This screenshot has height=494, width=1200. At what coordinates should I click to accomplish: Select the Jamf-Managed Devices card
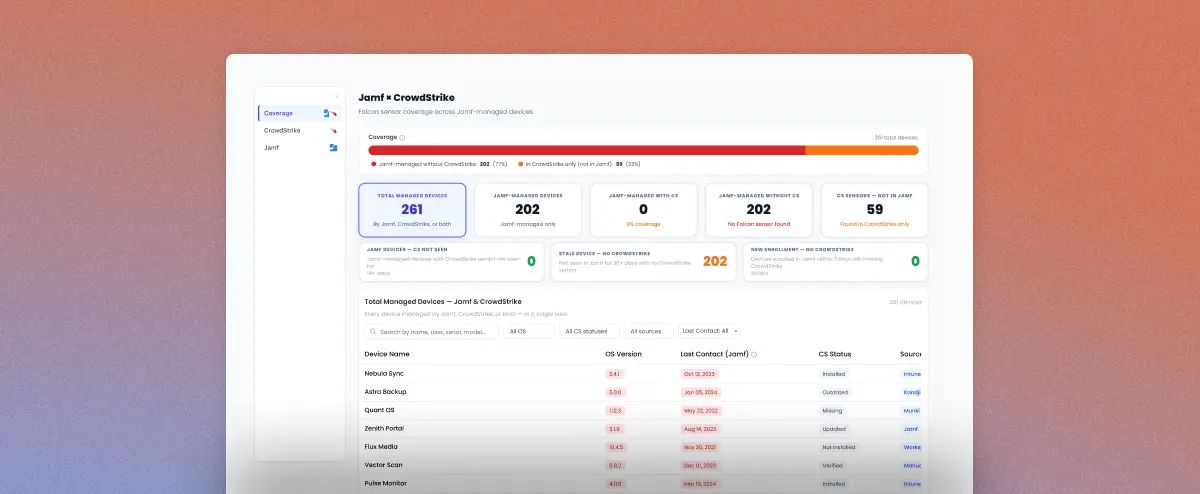pyautogui.click(x=528, y=210)
